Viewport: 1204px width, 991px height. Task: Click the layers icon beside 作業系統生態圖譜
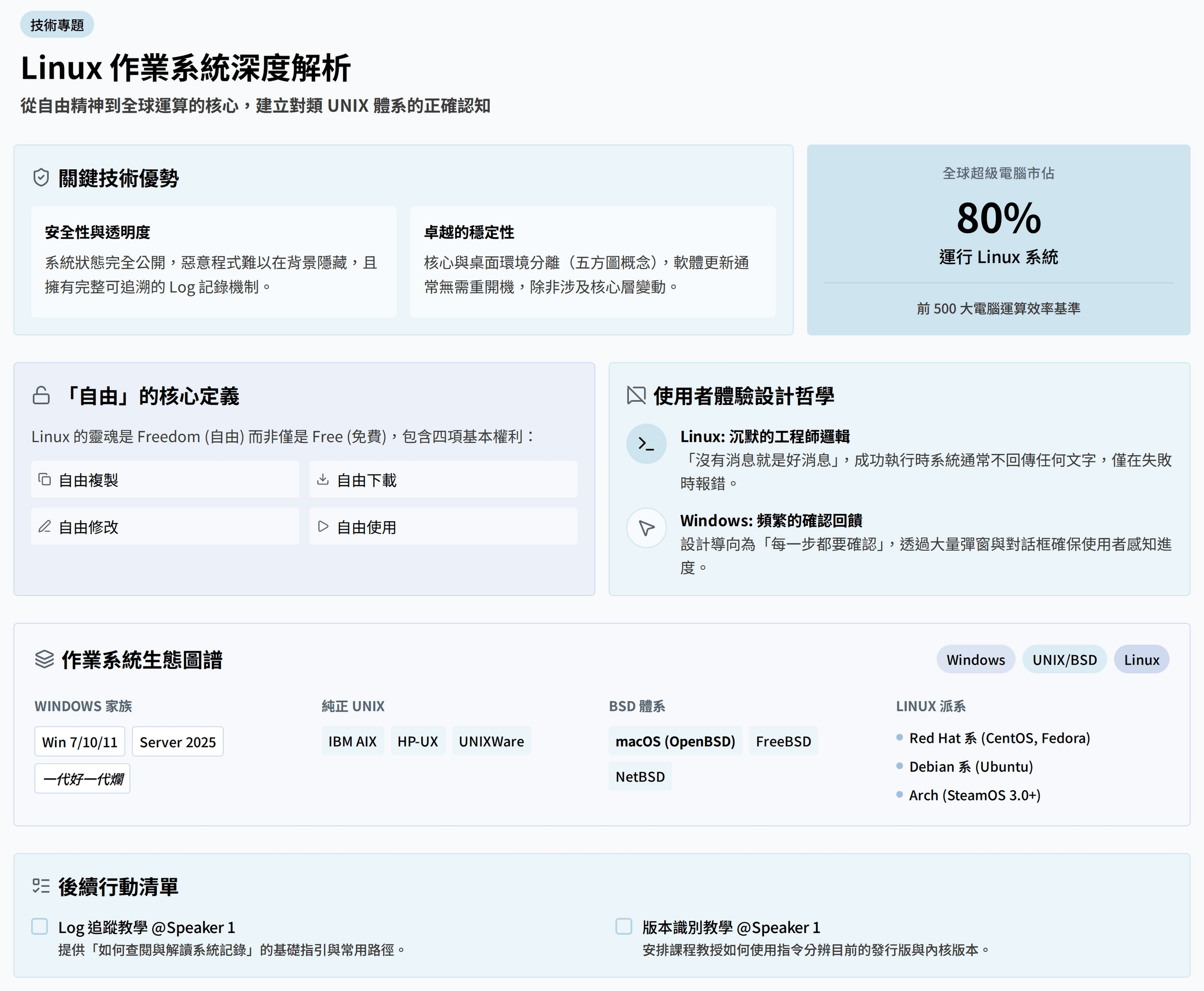(44, 660)
